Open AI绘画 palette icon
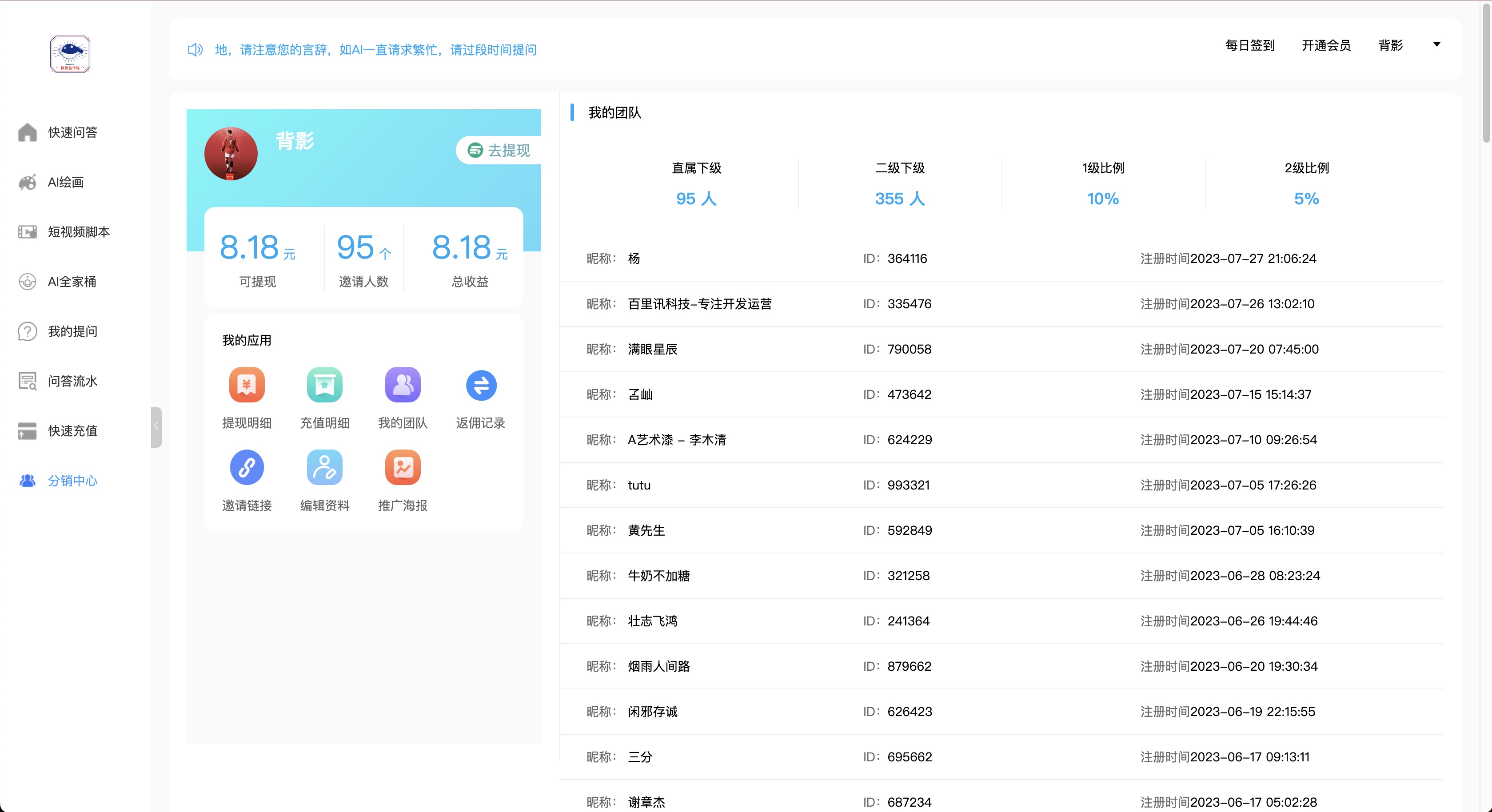 (x=27, y=183)
